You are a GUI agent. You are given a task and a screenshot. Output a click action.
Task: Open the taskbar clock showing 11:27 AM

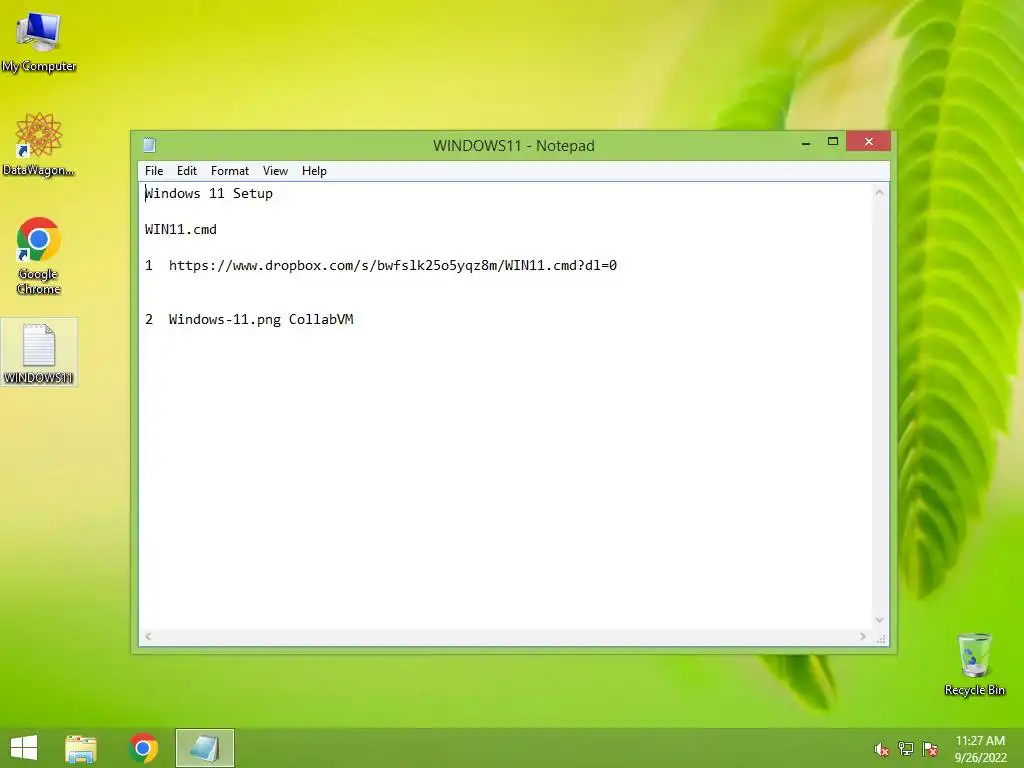coord(980,749)
